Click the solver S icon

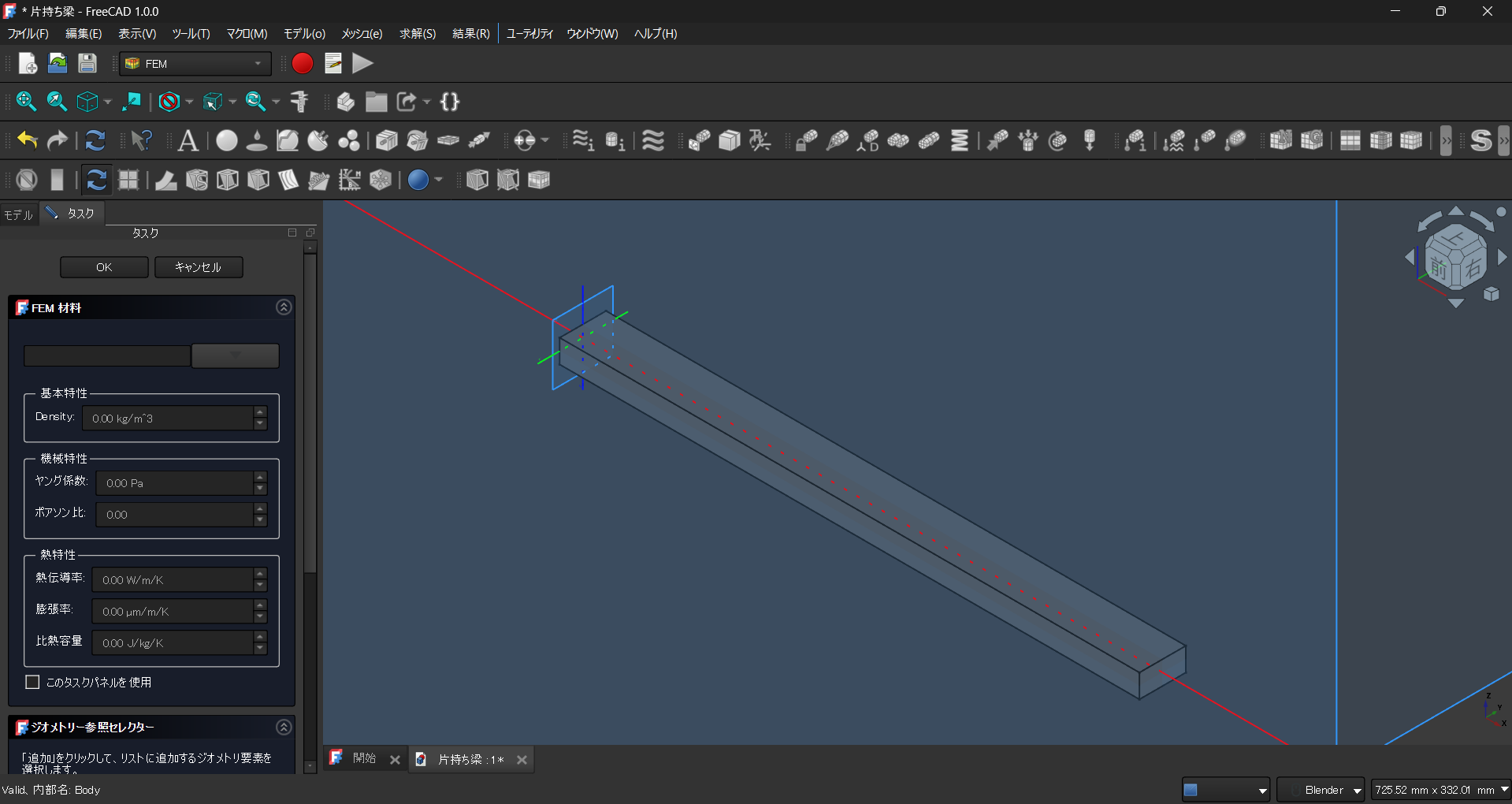click(x=1481, y=140)
